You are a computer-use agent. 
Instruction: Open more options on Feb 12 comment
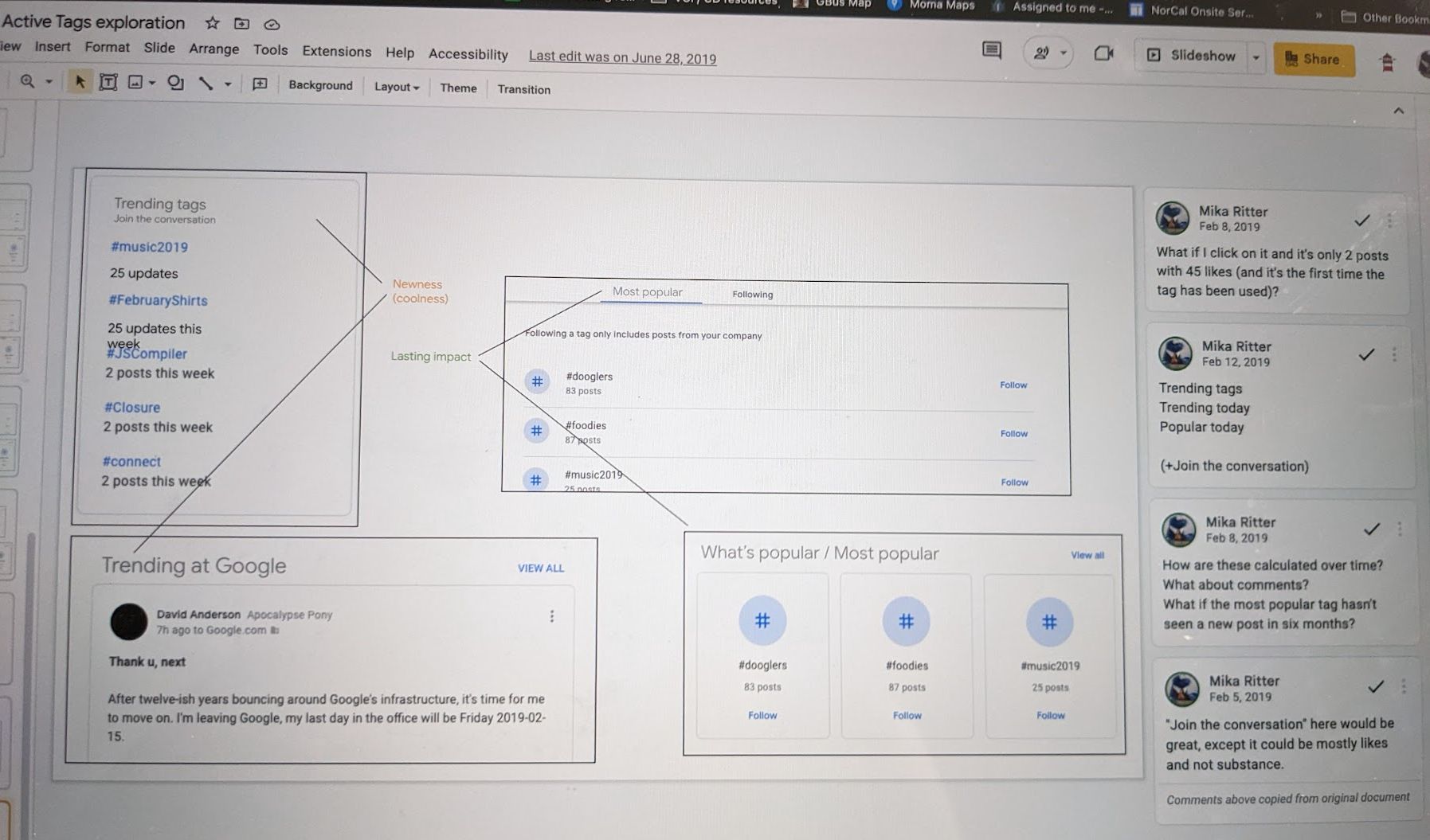pos(1394,354)
